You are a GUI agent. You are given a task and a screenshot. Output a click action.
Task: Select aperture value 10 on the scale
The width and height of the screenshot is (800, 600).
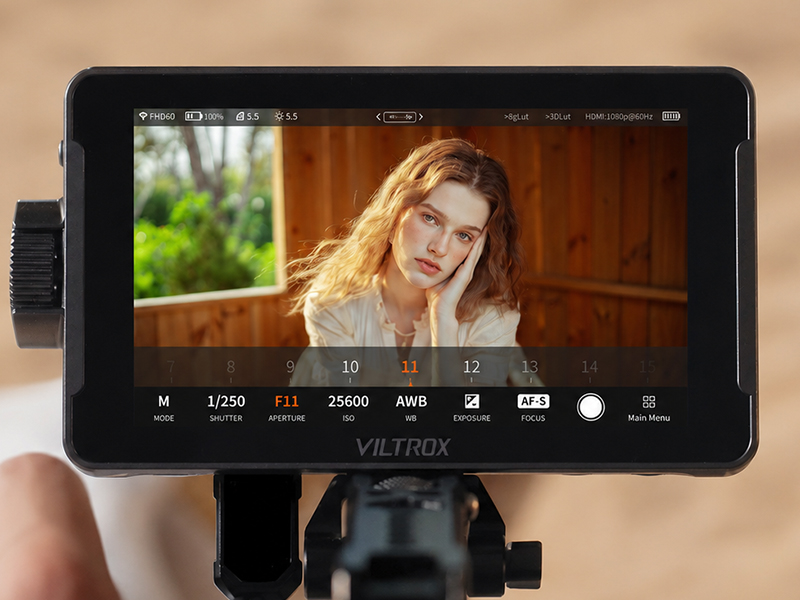[x=350, y=367]
